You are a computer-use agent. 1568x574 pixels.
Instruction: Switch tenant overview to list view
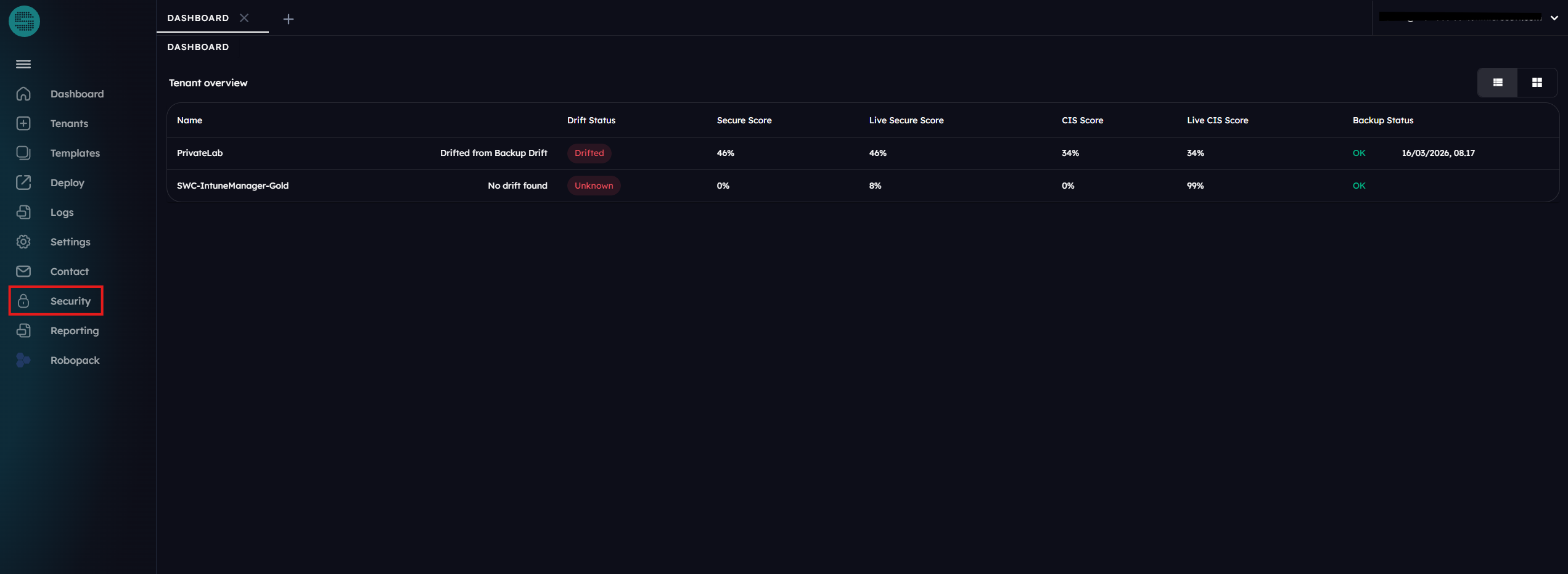[1497, 83]
